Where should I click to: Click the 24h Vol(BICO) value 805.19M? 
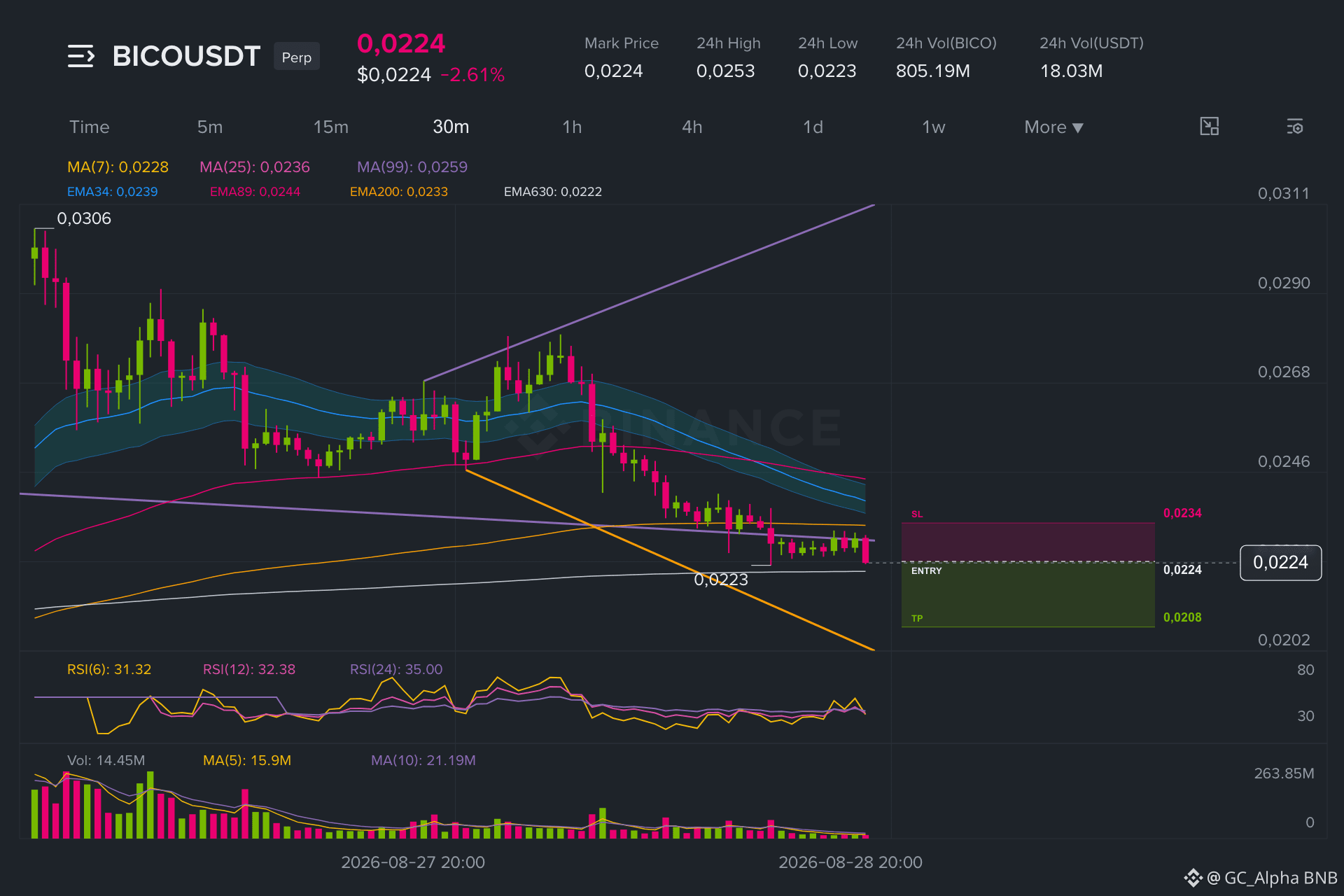pos(933,71)
